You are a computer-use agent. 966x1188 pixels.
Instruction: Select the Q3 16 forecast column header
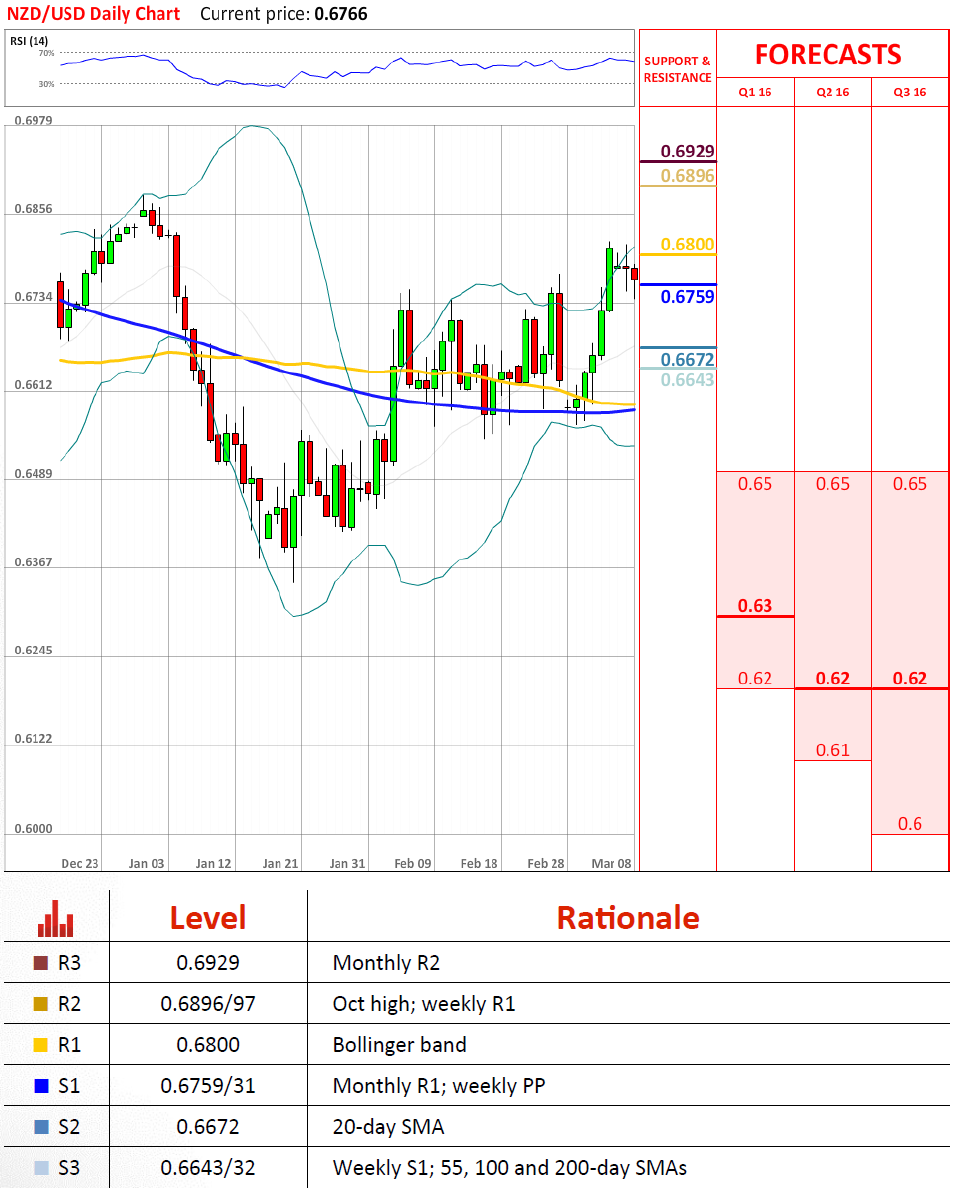(909, 92)
